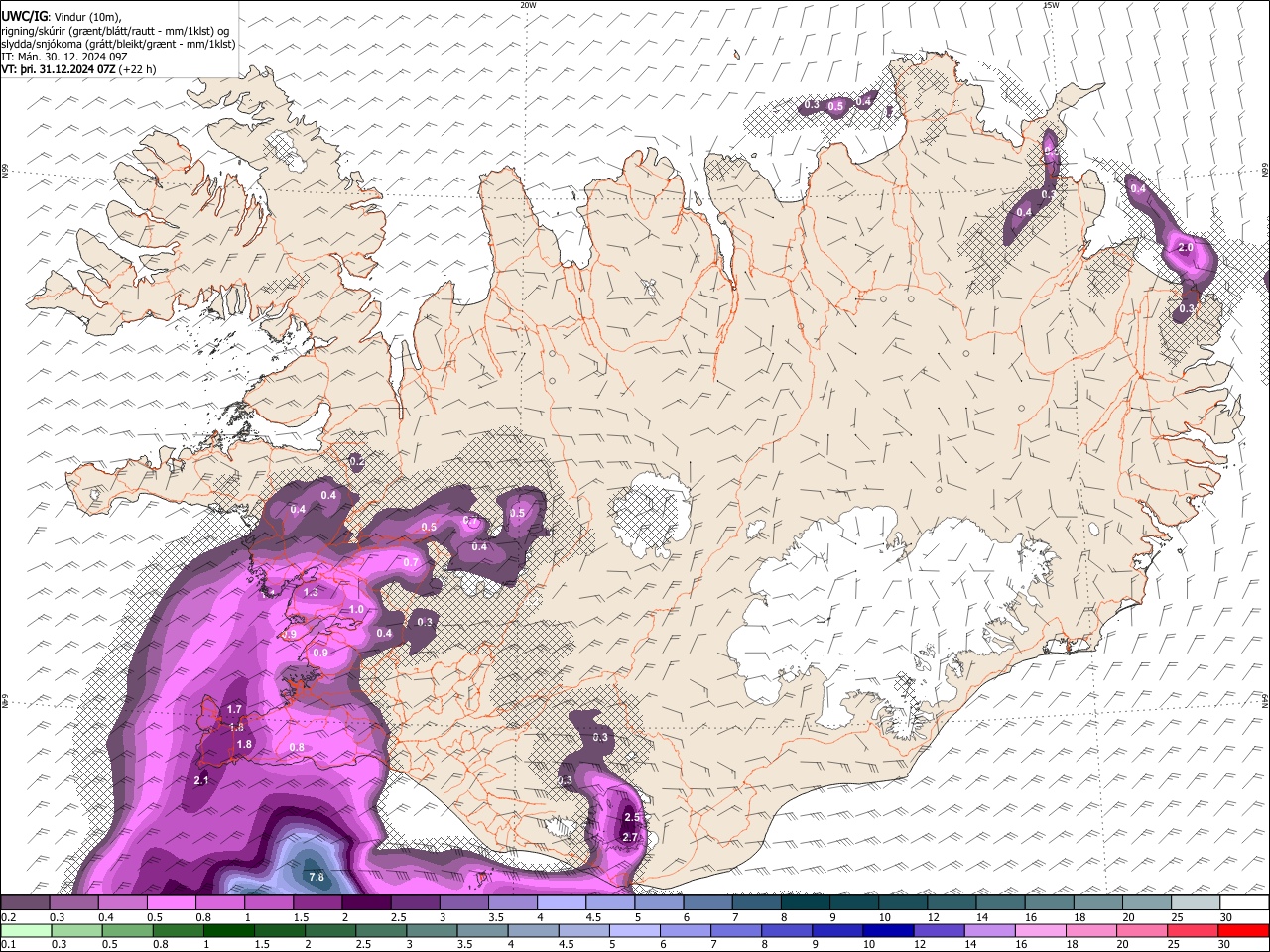Click the bright pink 0.5 swatch in upper legend
1270x952 pixels.
pyautogui.click(x=171, y=903)
